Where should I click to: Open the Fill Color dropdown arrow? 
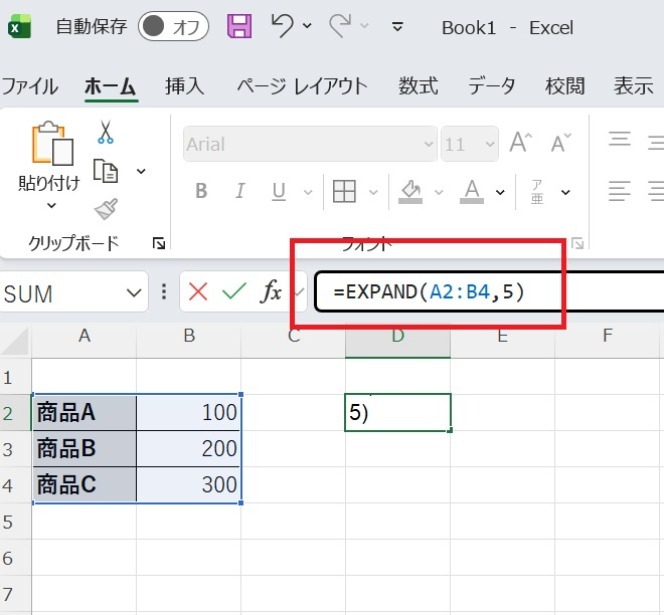pyautogui.click(x=439, y=192)
